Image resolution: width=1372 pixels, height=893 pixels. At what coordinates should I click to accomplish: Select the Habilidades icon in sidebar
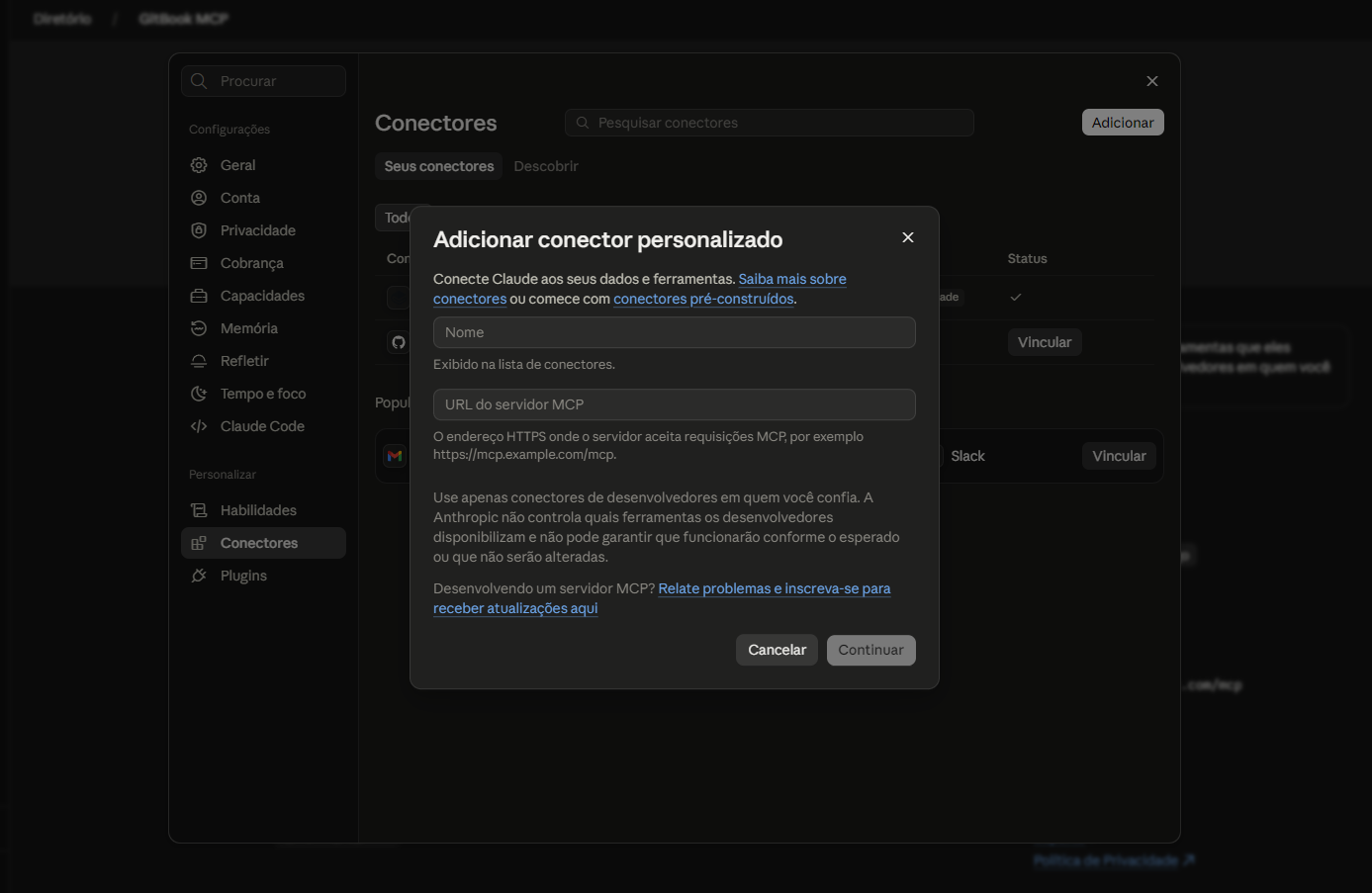coord(199,510)
